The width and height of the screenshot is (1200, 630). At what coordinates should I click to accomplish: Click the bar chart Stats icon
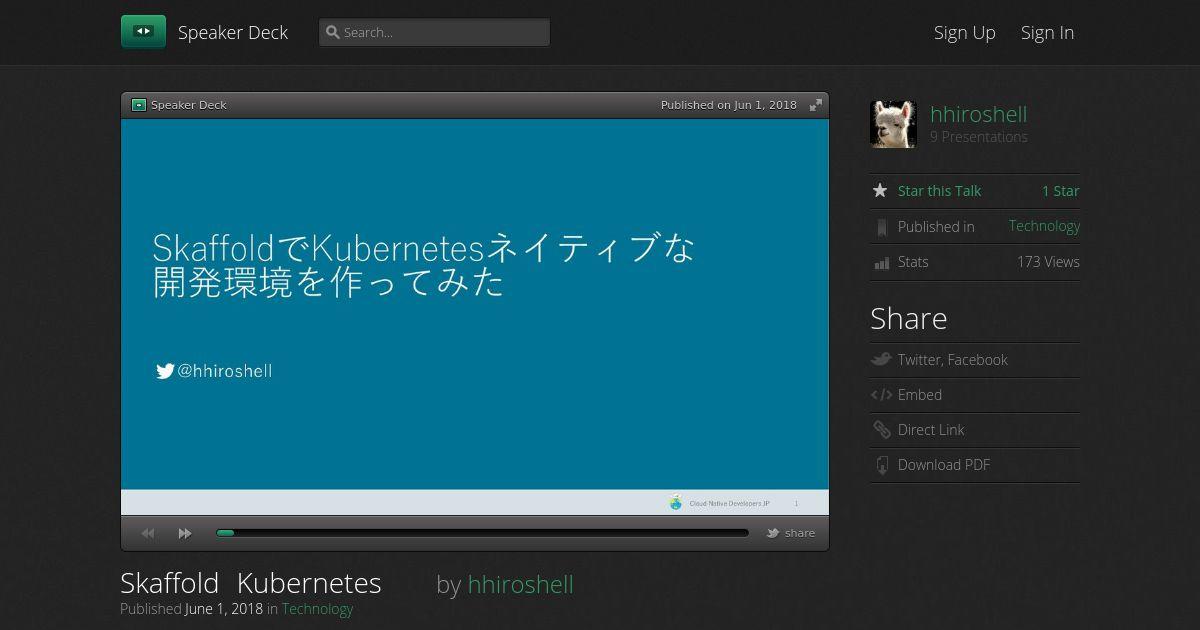(x=881, y=263)
